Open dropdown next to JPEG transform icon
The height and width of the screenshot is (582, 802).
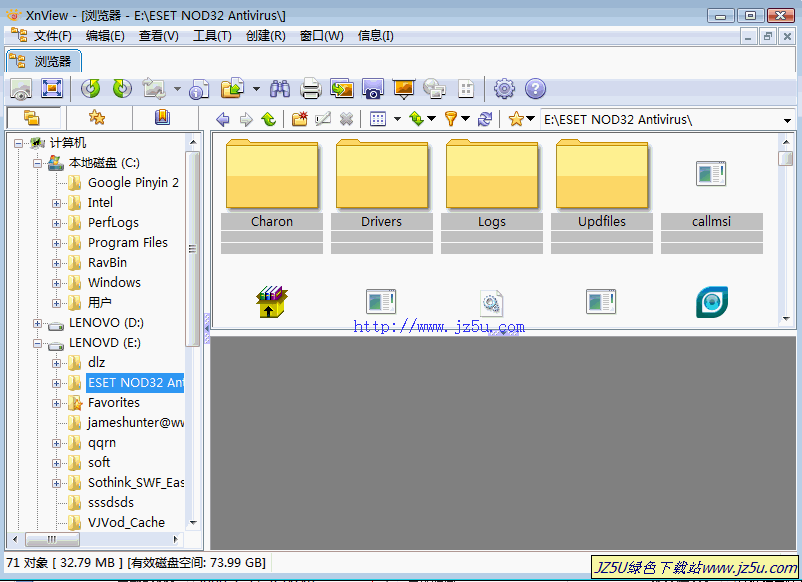[x=177, y=89]
